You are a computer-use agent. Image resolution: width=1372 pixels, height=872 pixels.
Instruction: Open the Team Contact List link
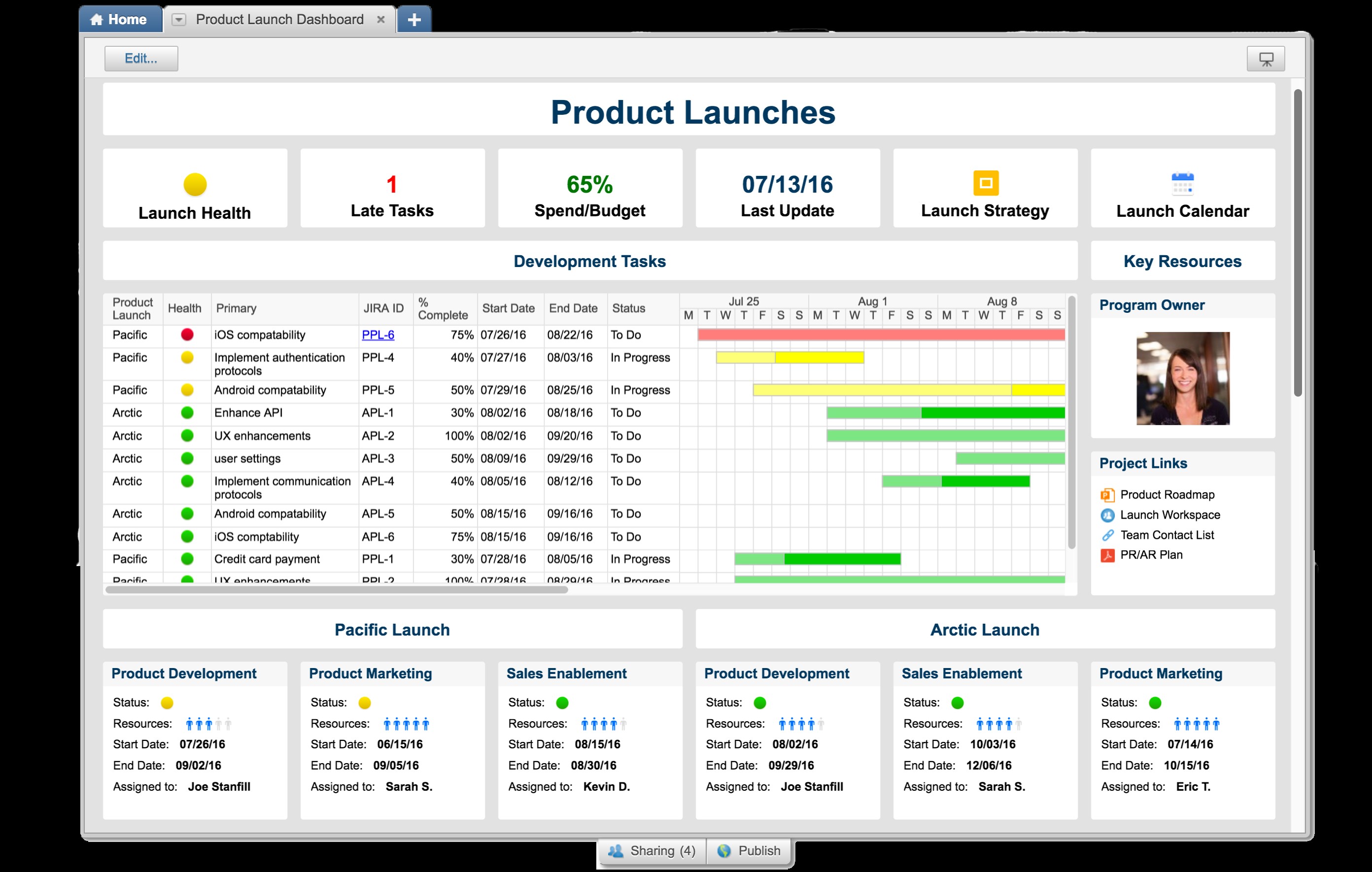1166,536
